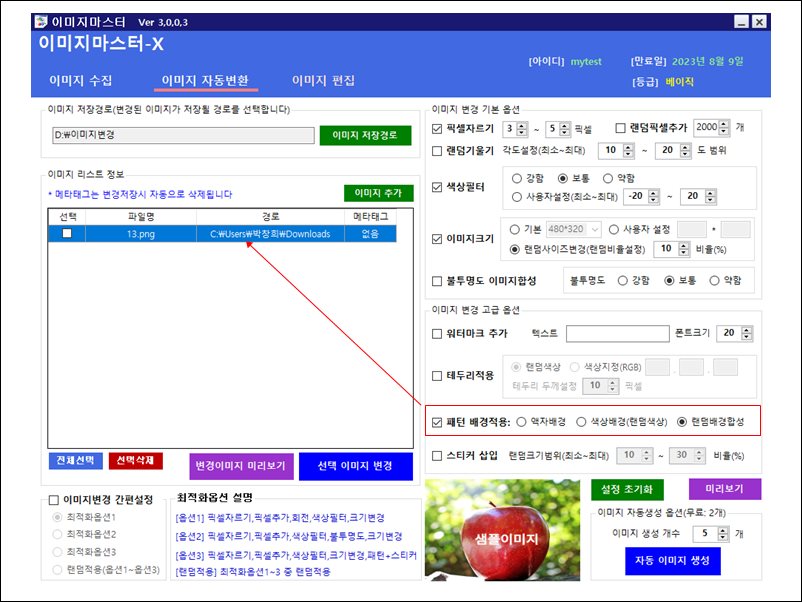The image size is (802, 602).
Task: Start 자동 이미지 생성
Action: click(672, 560)
